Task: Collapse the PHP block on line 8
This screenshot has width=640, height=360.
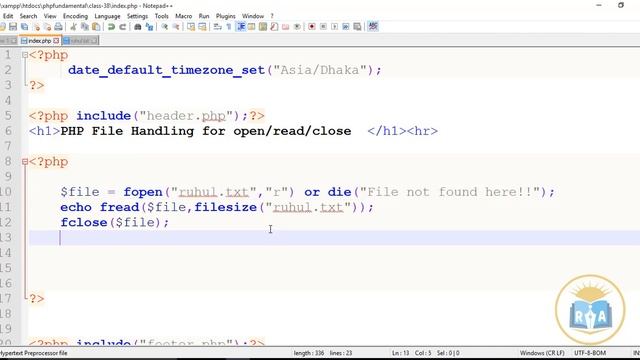Action: click(x=25, y=162)
